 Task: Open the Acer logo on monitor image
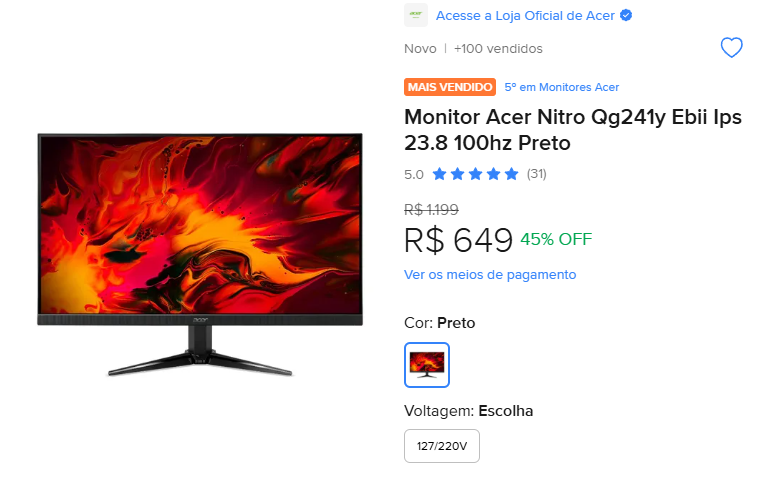pyautogui.click(x=200, y=320)
